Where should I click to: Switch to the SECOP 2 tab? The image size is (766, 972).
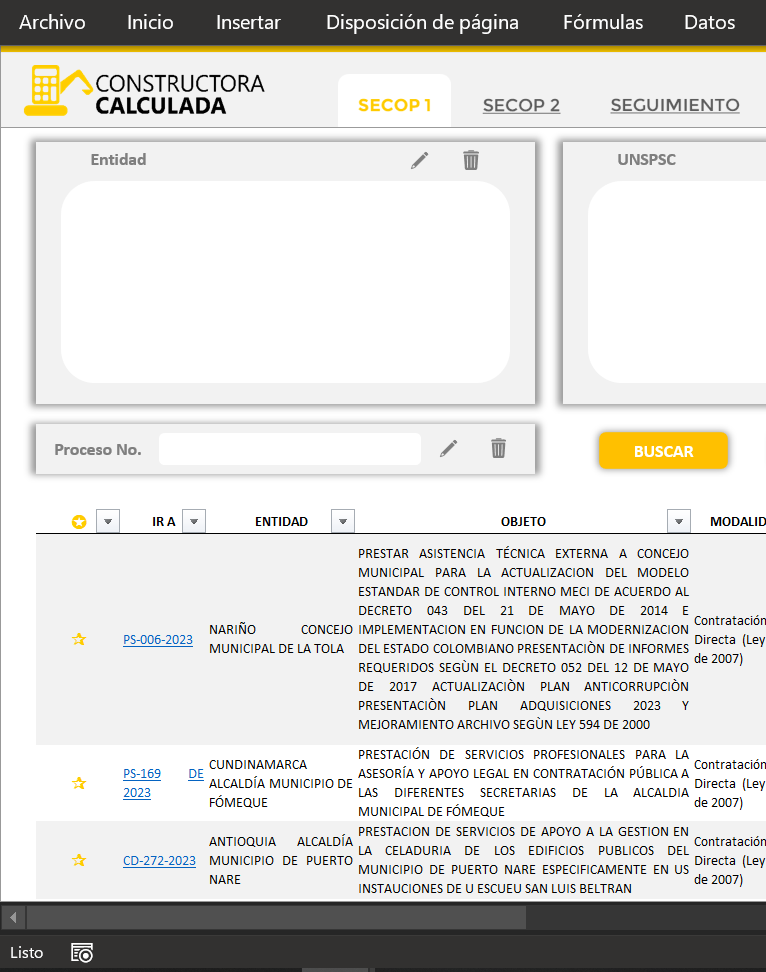point(521,105)
